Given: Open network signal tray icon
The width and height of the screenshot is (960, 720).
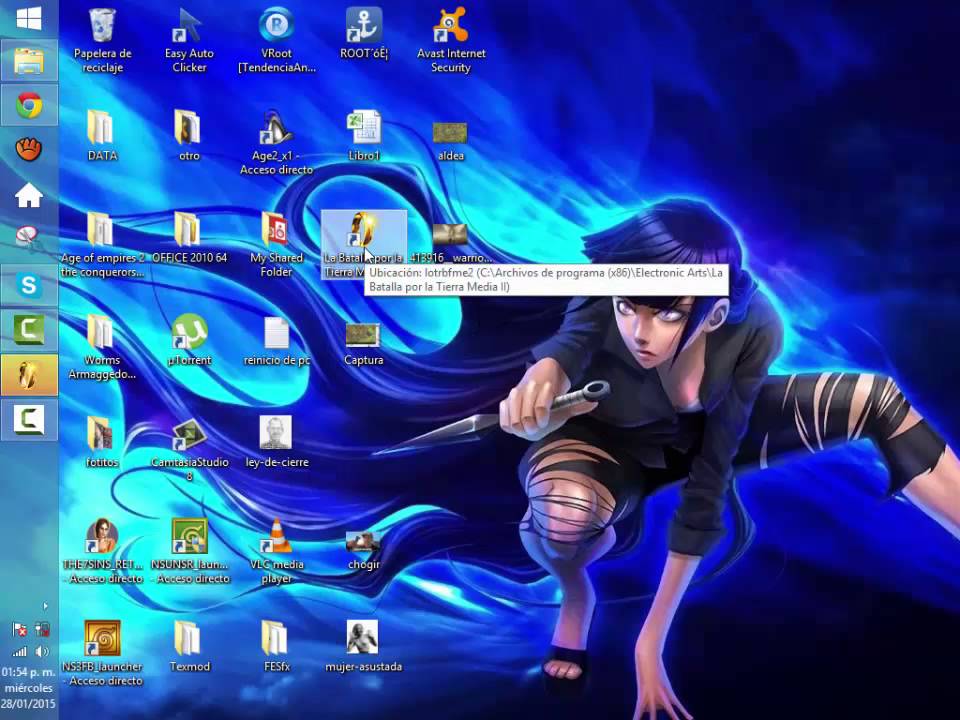Looking at the screenshot, I should (x=20, y=651).
